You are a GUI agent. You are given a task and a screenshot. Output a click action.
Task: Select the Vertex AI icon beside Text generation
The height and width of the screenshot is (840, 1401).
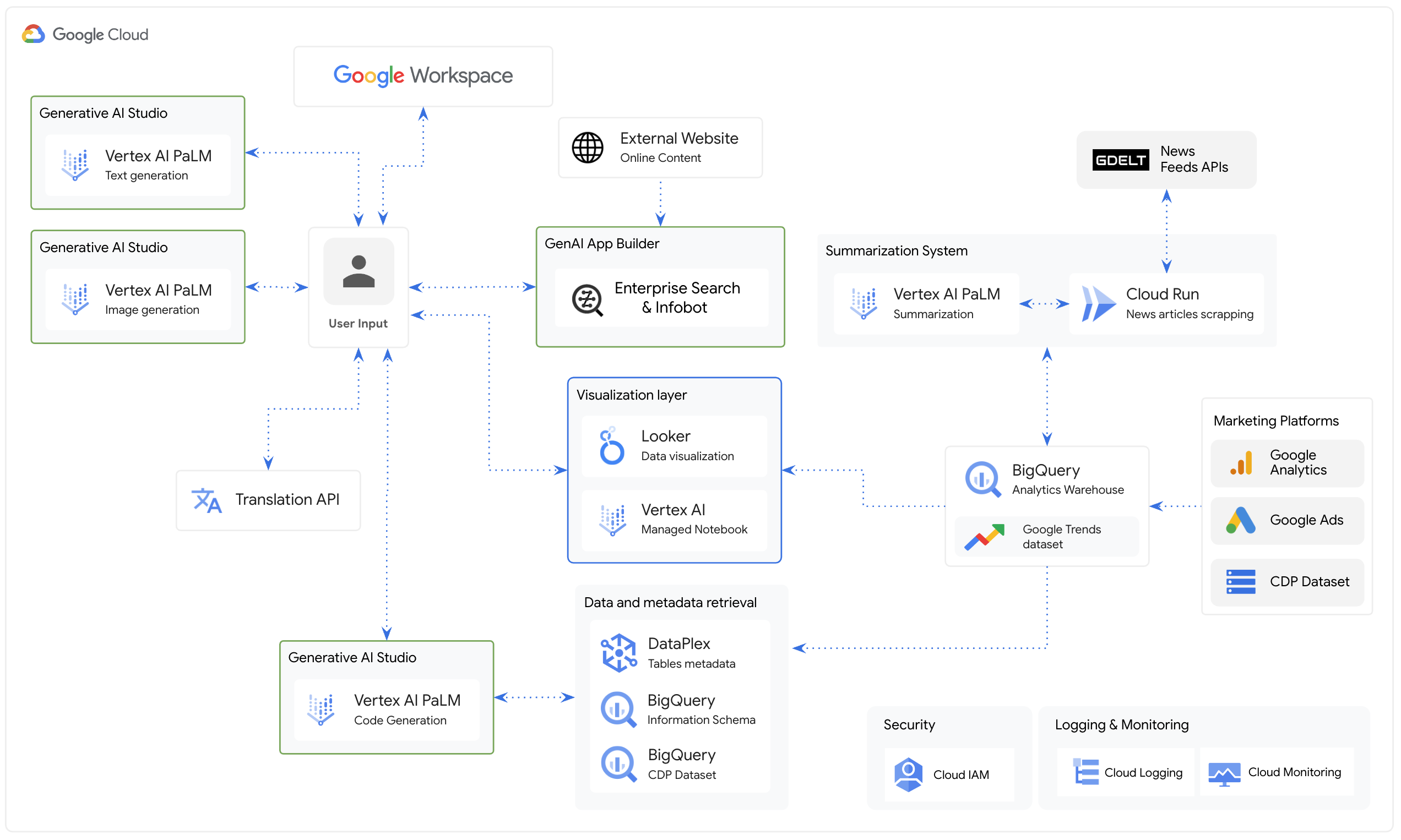pos(75,165)
